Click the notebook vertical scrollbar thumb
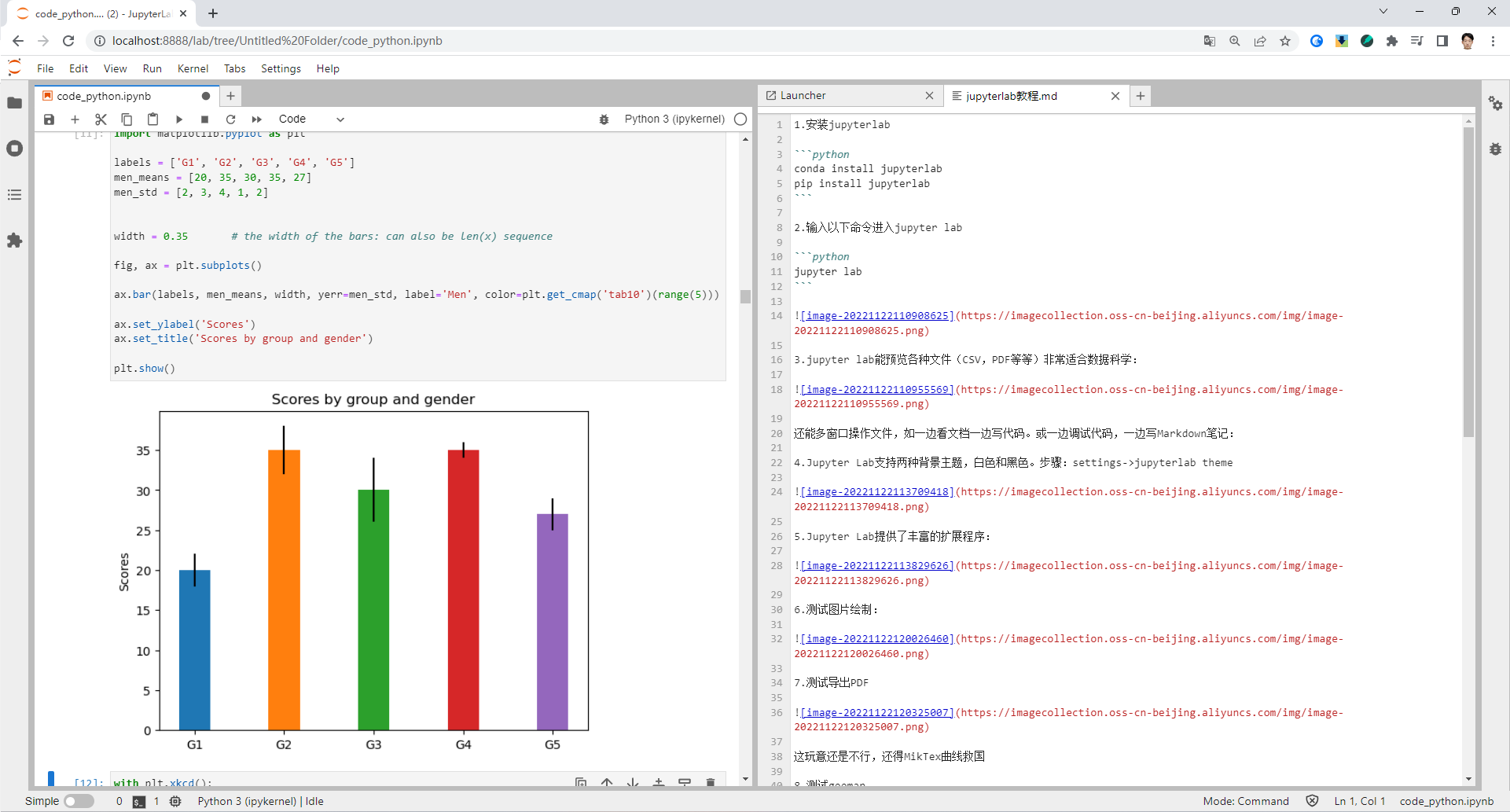The image size is (1510, 812). 745,297
